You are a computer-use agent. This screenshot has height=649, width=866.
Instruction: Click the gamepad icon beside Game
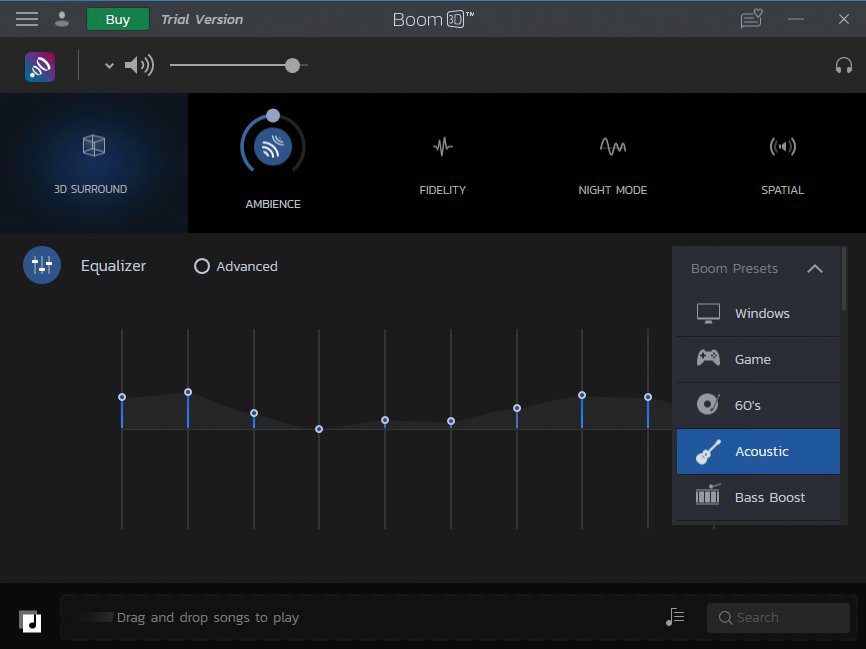(x=708, y=358)
